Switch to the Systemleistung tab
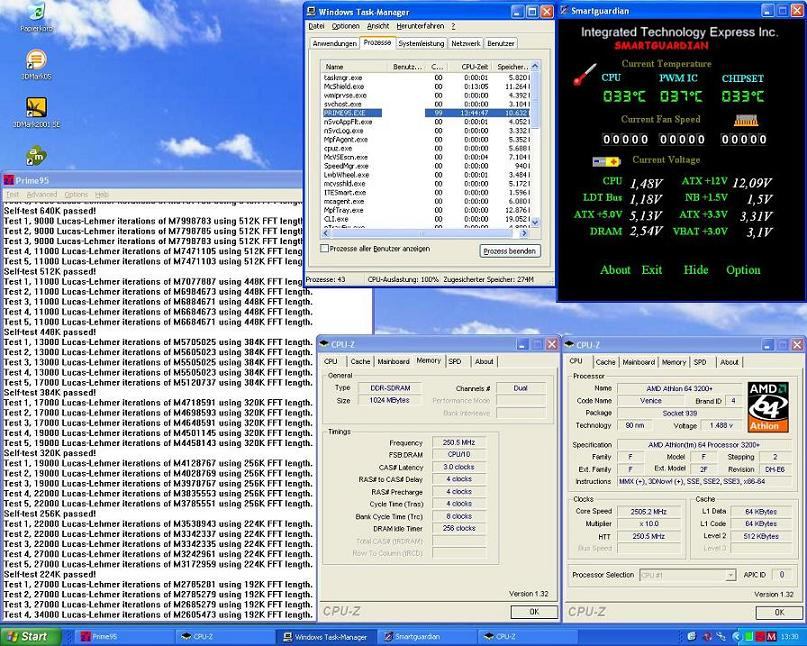This screenshot has height=646, width=807. coord(421,44)
